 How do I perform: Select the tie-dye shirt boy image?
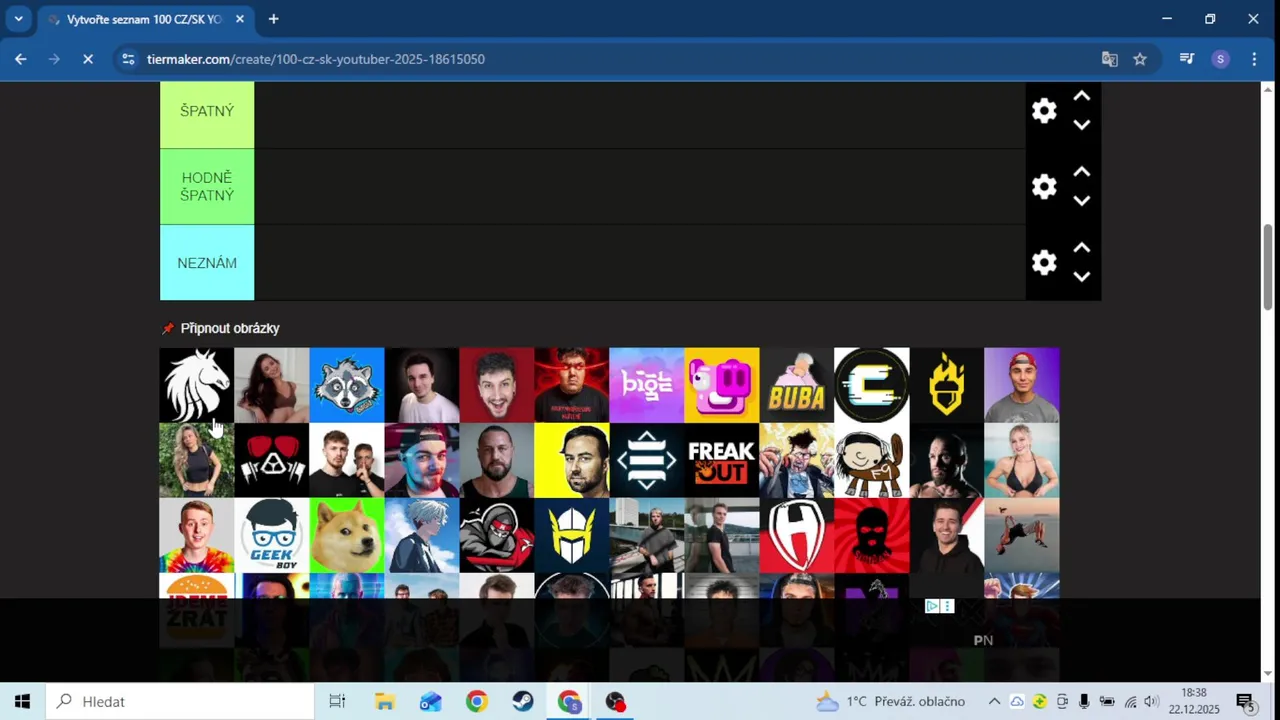pyautogui.click(x=197, y=535)
